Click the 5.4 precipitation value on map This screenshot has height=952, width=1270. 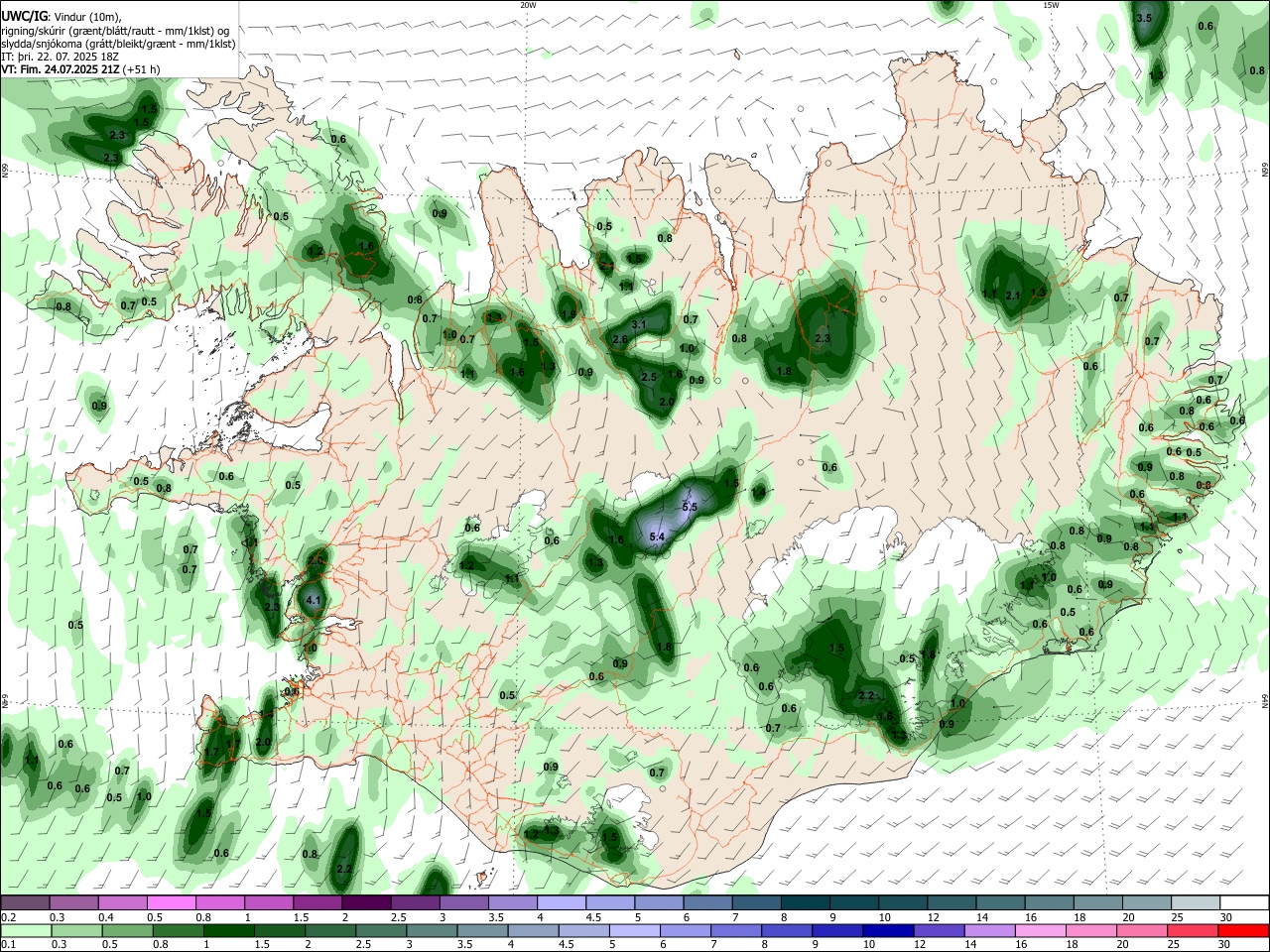tap(656, 536)
